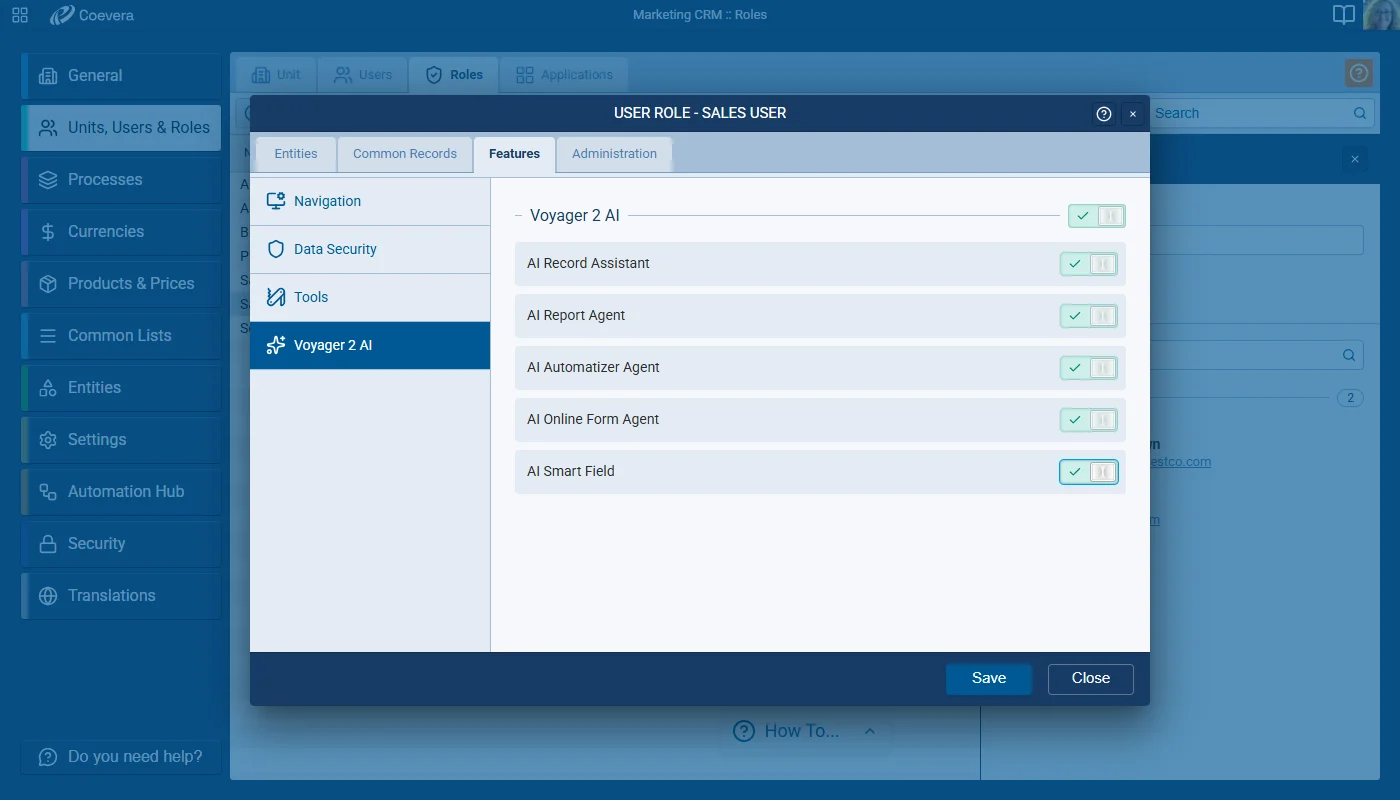Open Common Lists in the sidebar

click(121, 336)
